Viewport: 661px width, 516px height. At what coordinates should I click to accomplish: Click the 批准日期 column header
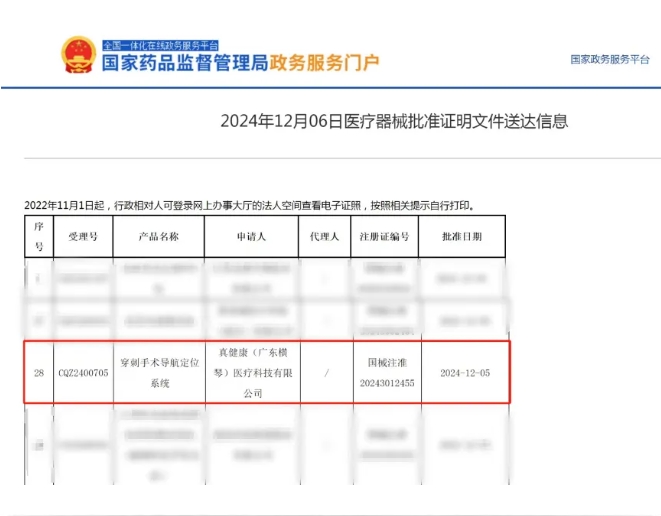click(x=462, y=236)
